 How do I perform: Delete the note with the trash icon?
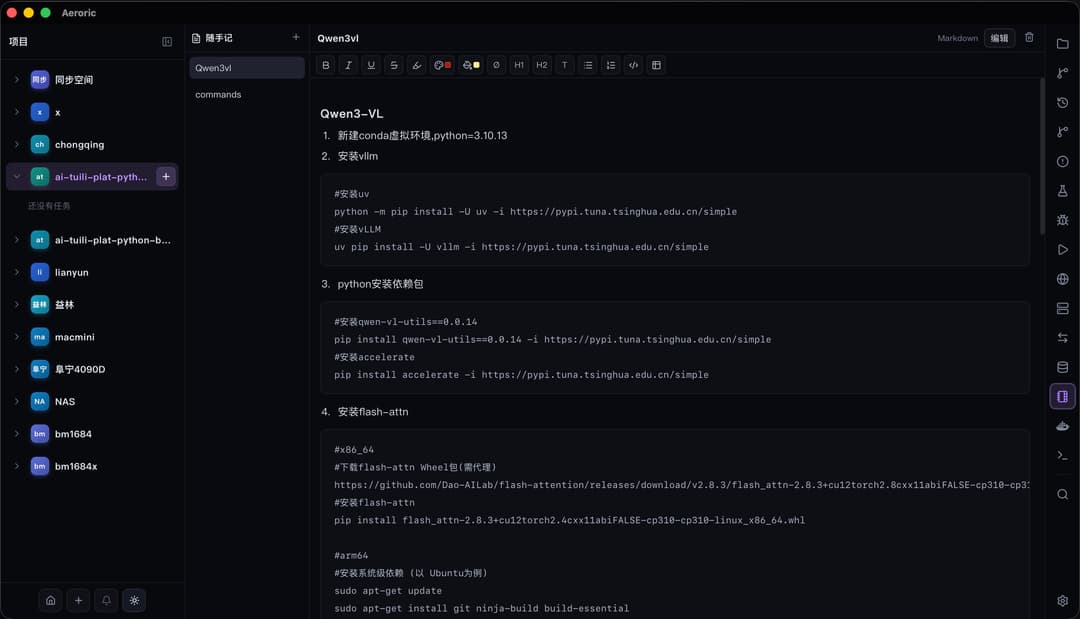coord(1029,37)
